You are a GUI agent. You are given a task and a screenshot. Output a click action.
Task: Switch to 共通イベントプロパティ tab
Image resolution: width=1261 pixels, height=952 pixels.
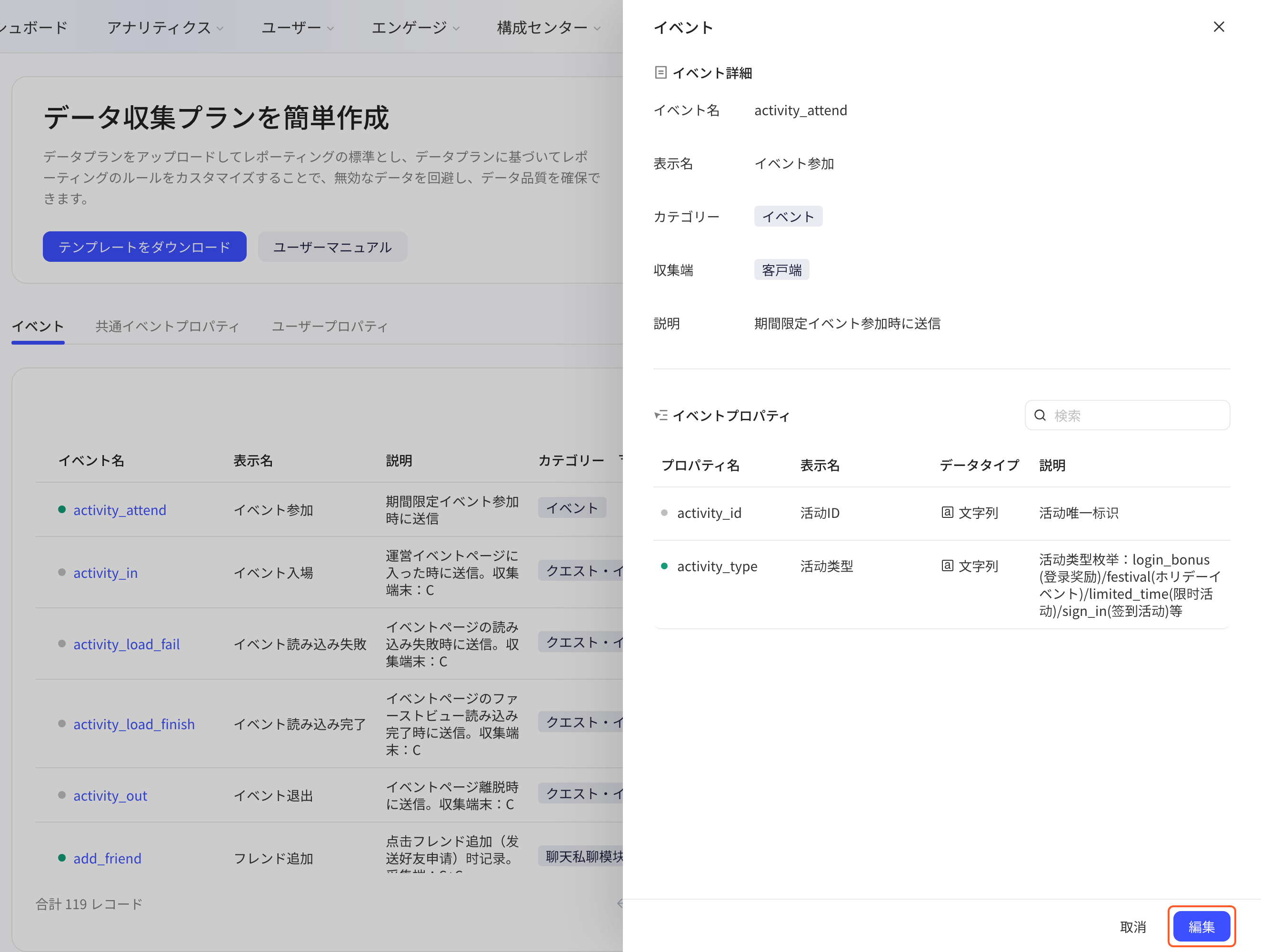(x=167, y=327)
